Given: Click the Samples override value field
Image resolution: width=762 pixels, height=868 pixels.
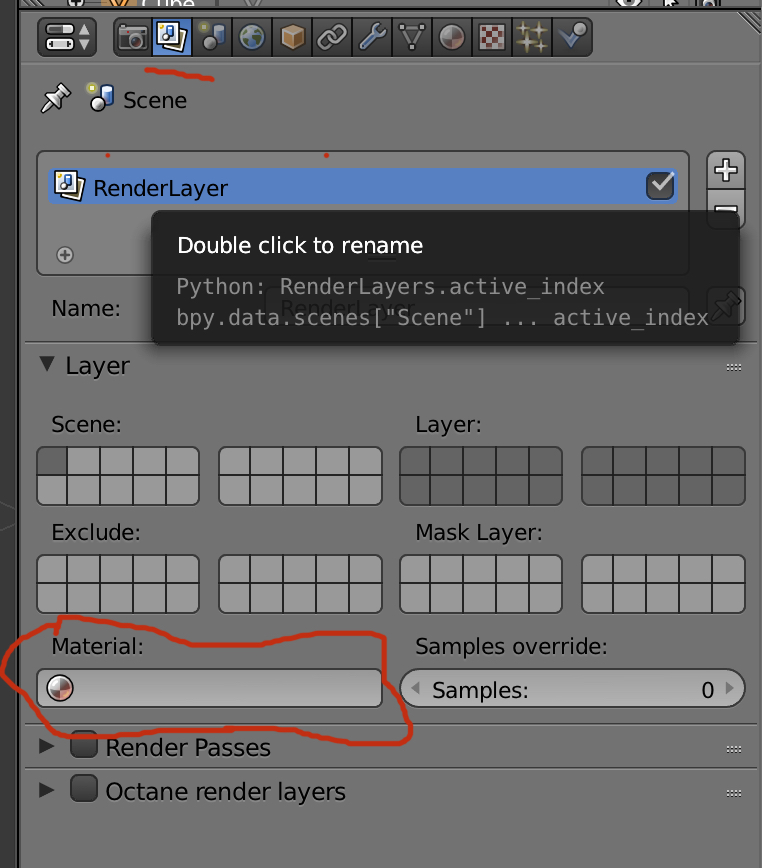Looking at the screenshot, I should tap(572, 689).
